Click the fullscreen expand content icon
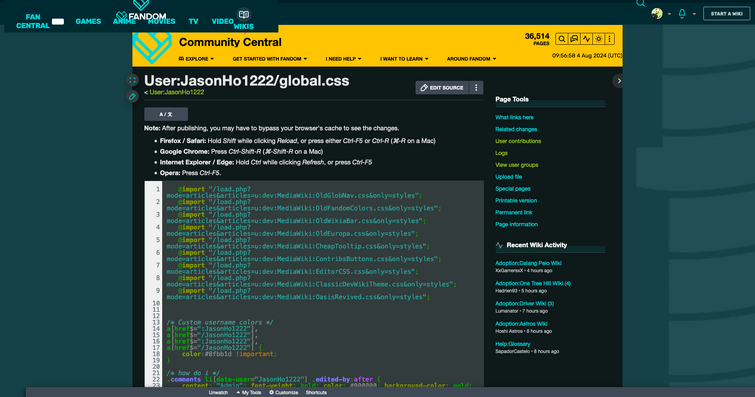 pos(132,80)
